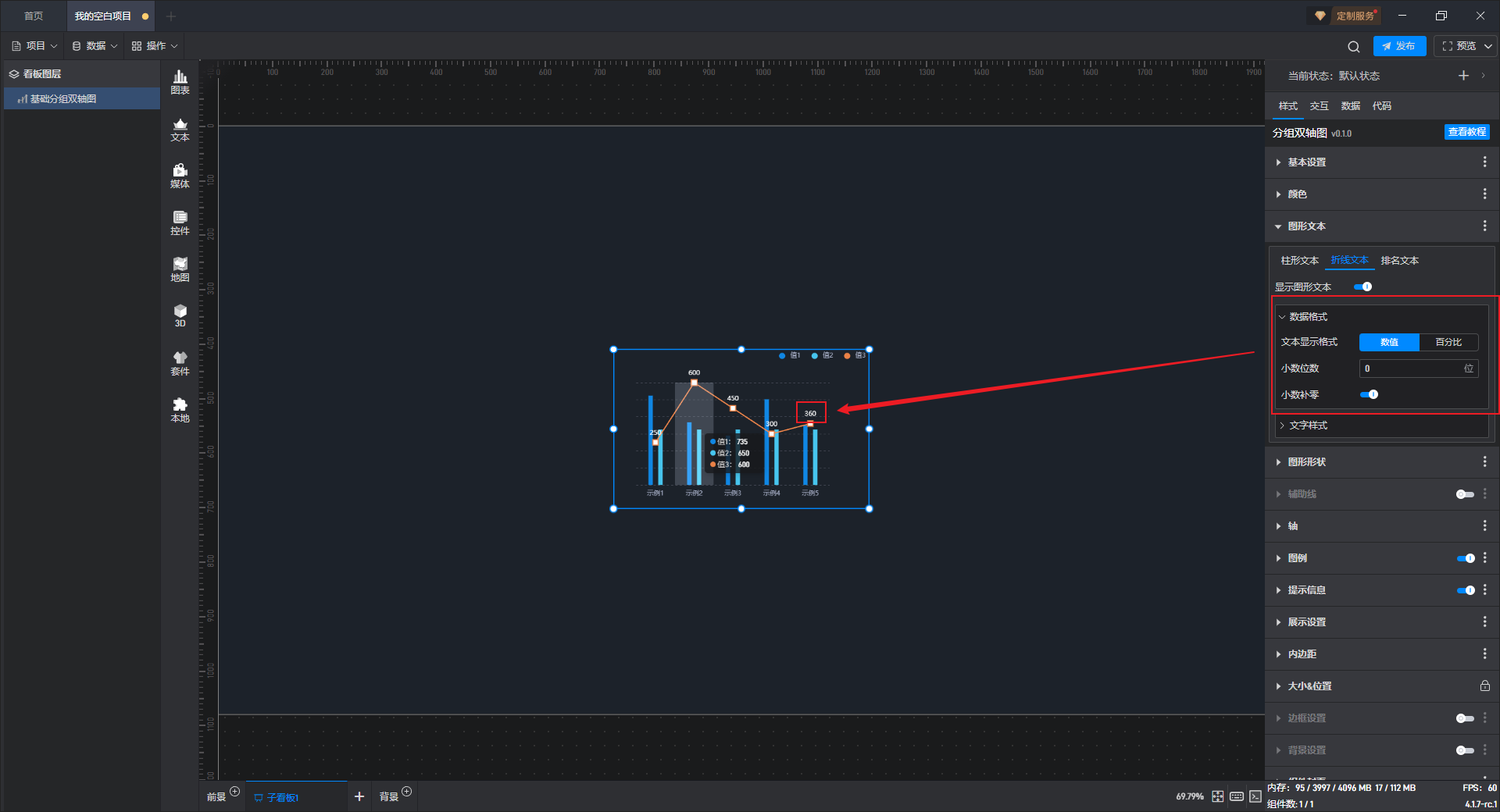Toggle 小数补零 switch

(x=1369, y=394)
